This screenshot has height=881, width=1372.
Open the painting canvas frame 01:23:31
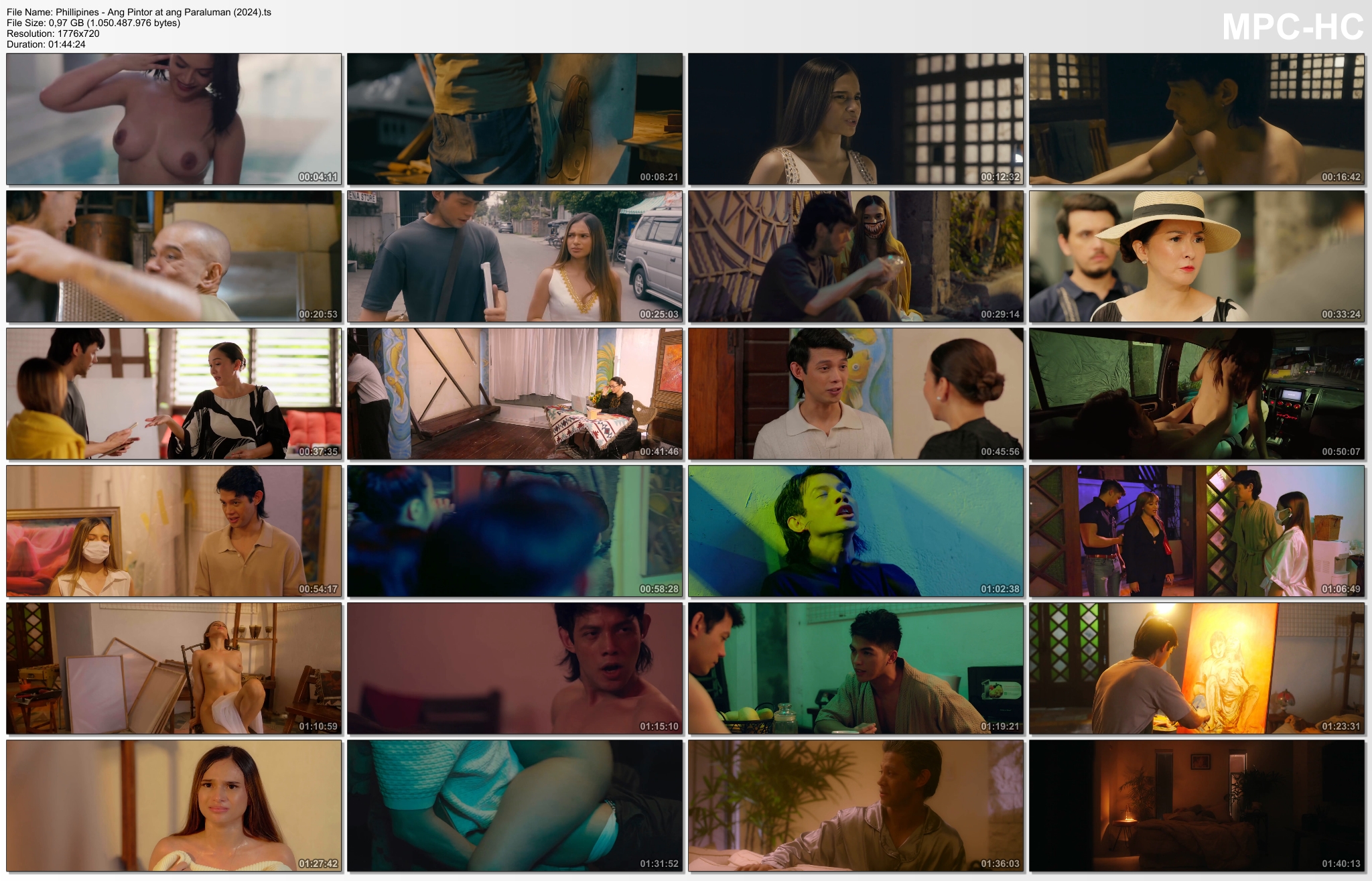(x=1196, y=668)
